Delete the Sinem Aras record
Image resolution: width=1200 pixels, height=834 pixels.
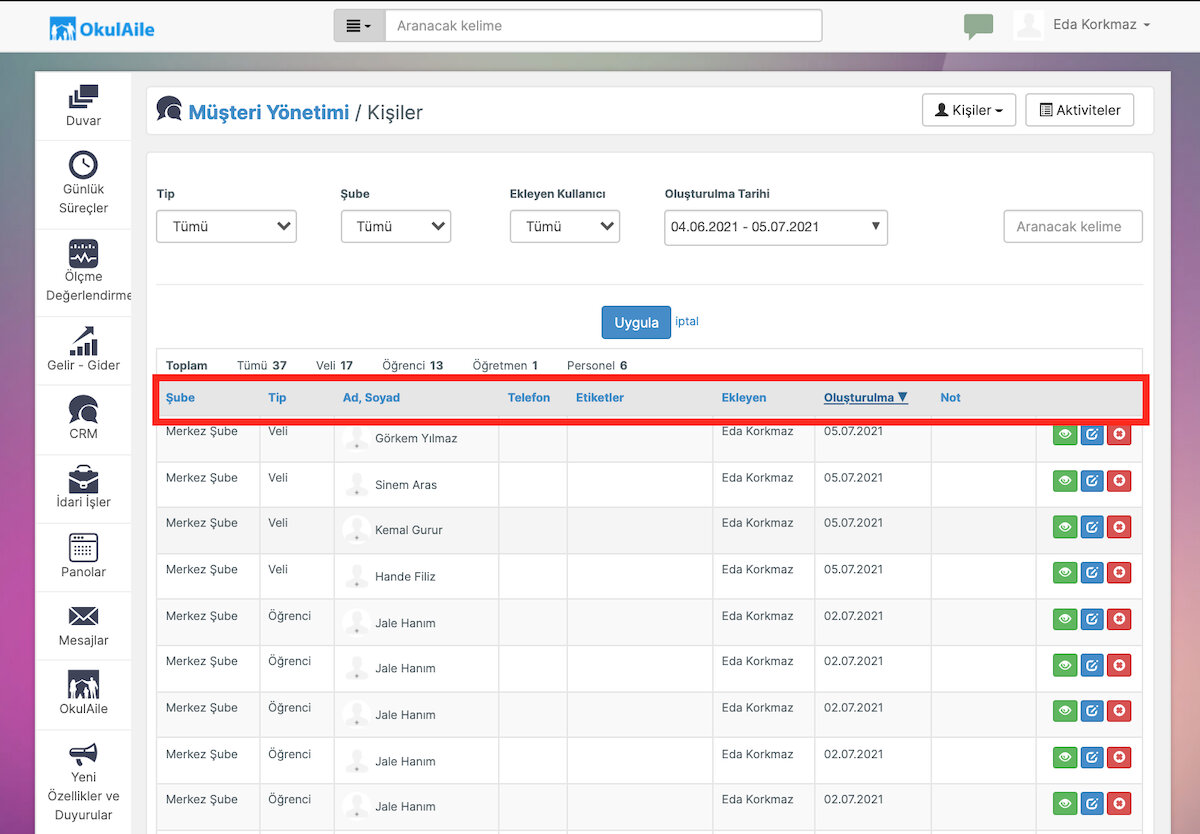click(x=1119, y=481)
